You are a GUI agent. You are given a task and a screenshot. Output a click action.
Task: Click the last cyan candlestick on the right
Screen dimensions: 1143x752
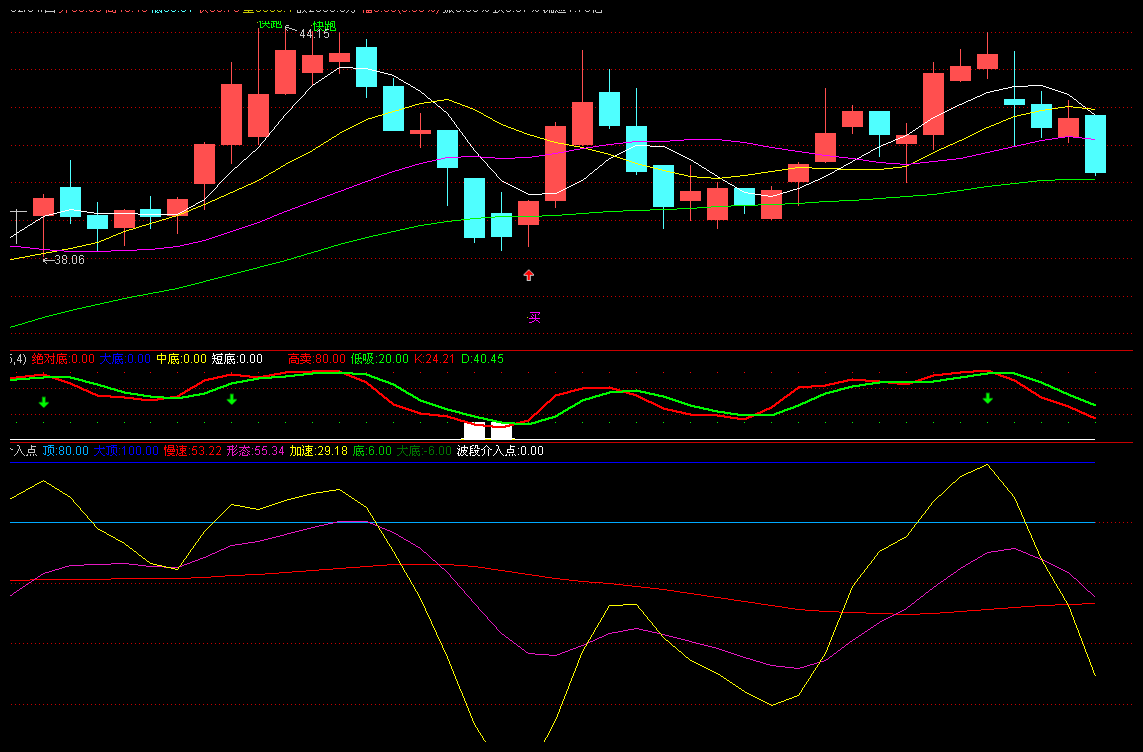coord(1096,144)
